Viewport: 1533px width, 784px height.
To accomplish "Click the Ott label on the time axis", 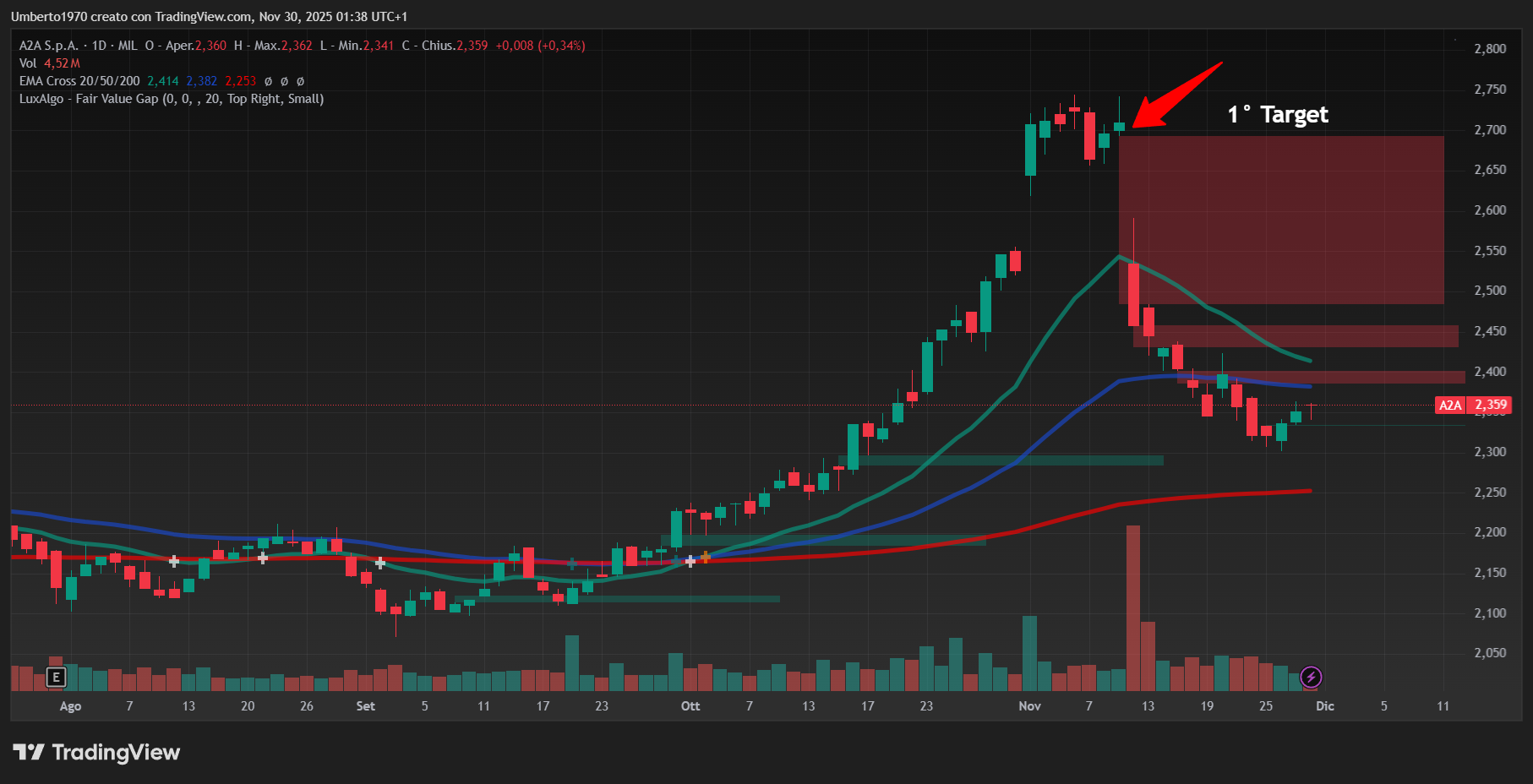I will click(x=690, y=706).
